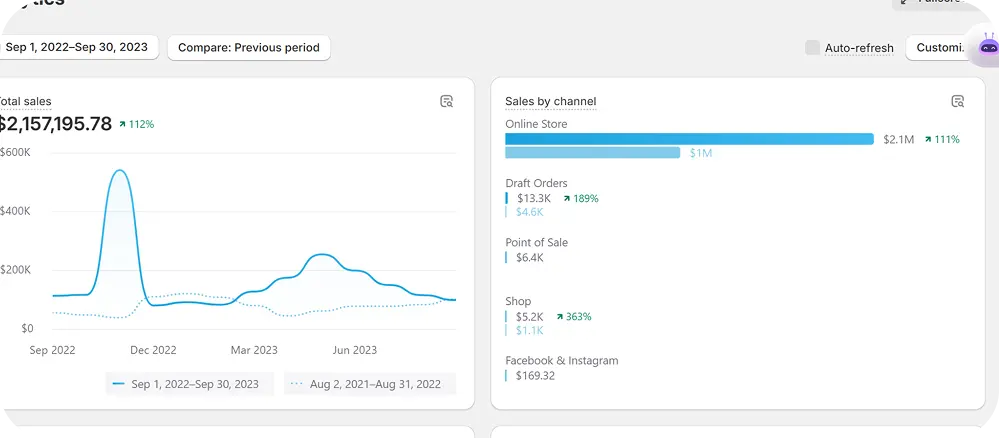Image resolution: width=999 pixels, height=438 pixels.
Task: Select the Facebook & Instagram channel label
Action: coord(561,360)
